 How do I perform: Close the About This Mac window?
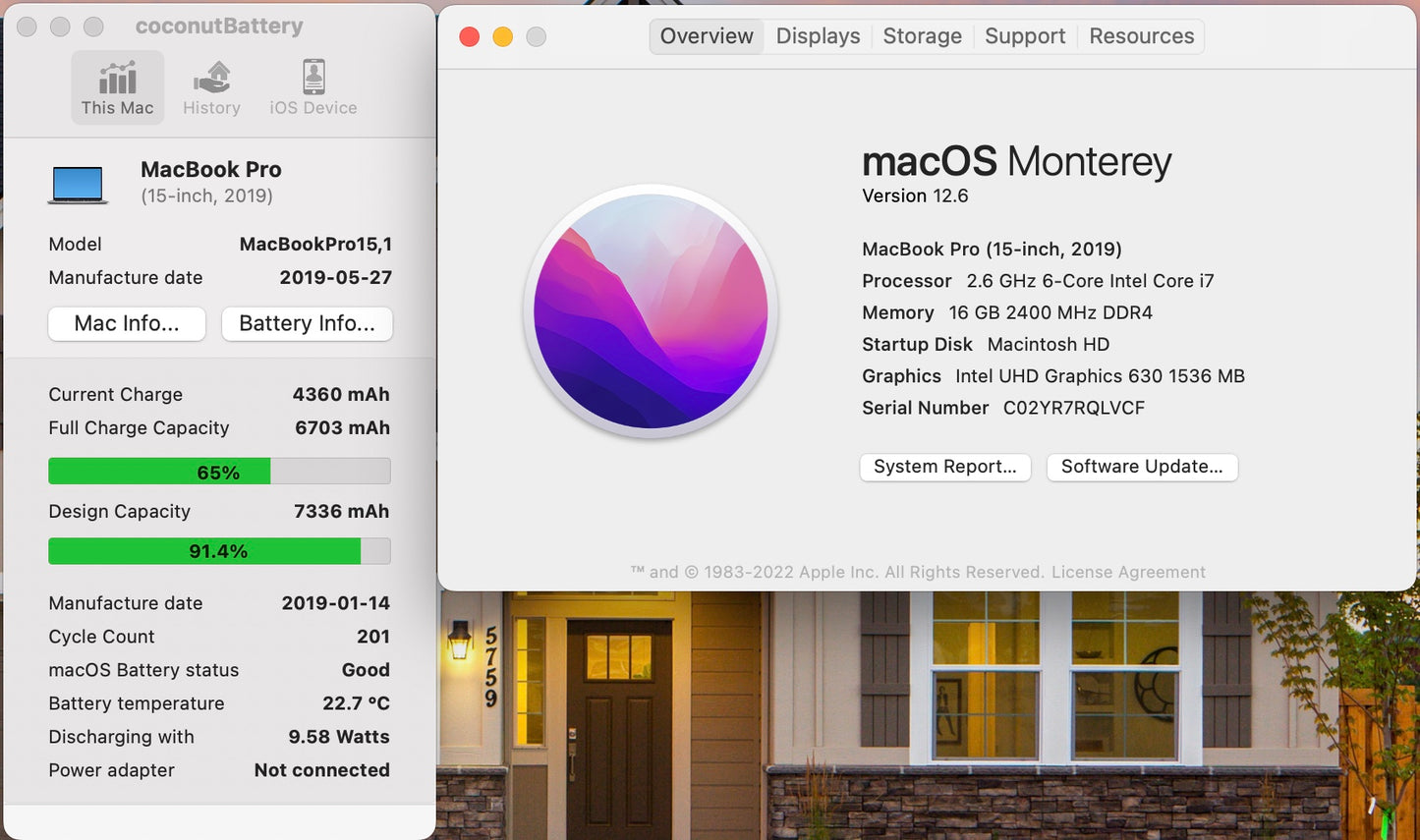pos(470,36)
